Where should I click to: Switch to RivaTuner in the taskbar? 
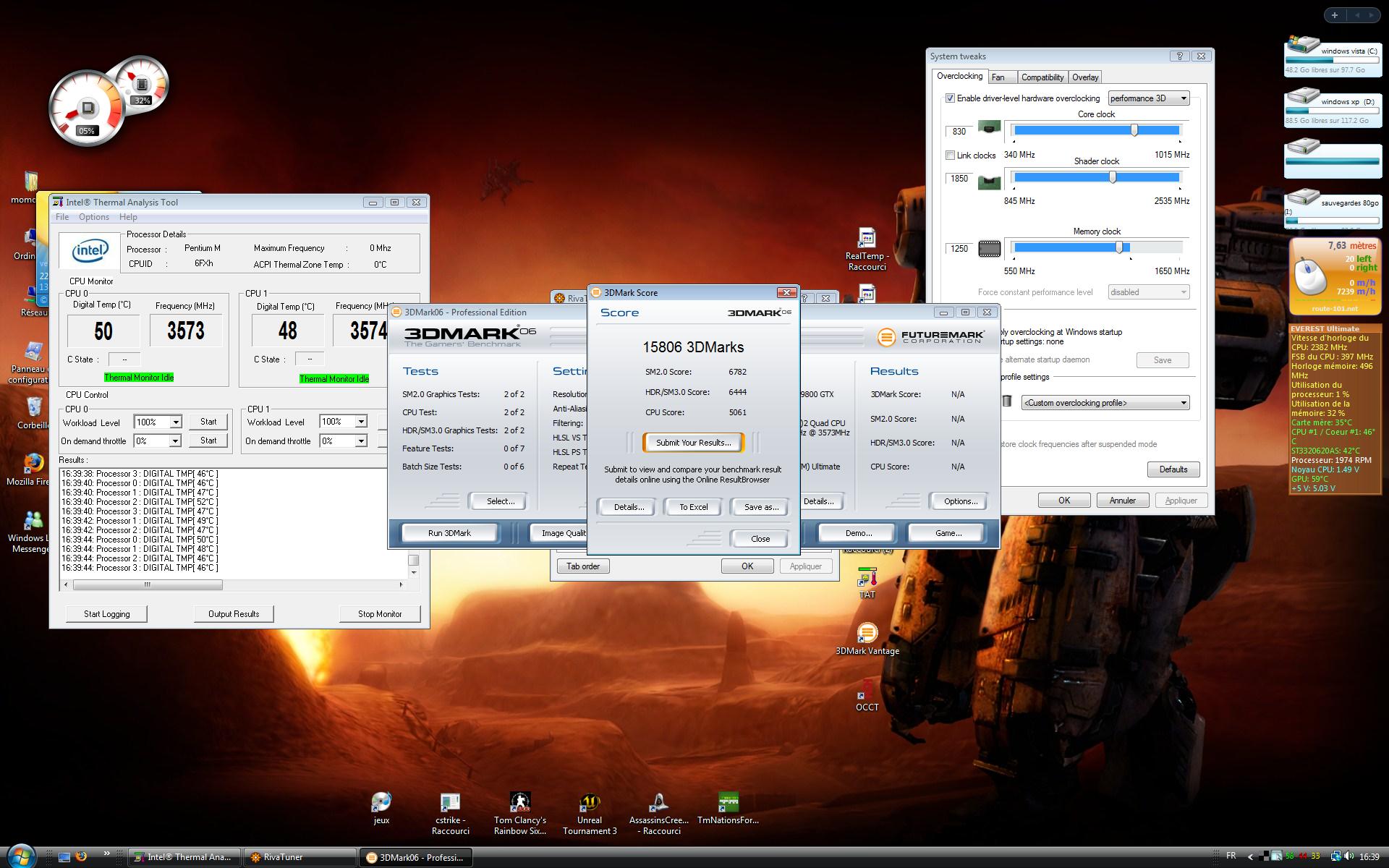tap(299, 857)
